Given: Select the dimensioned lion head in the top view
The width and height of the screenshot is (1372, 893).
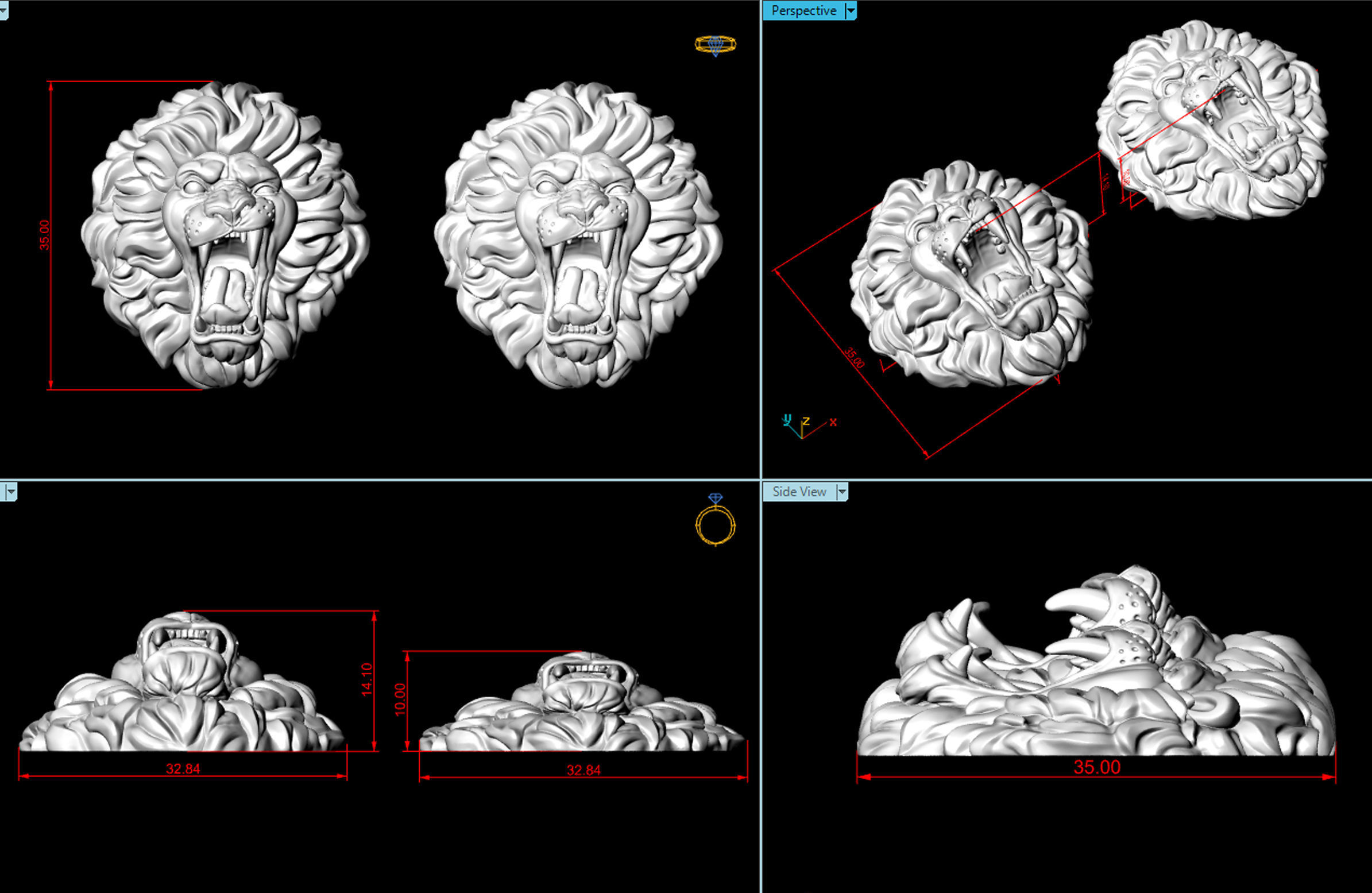Looking at the screenshot, I should point(225,235).
